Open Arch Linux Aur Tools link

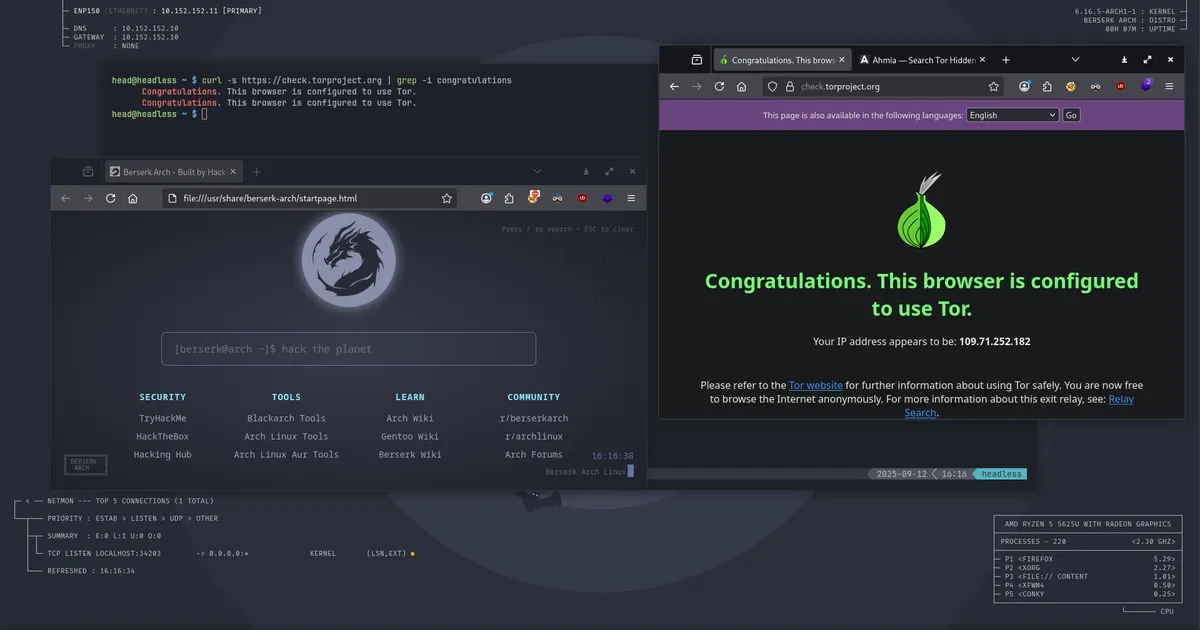(286, 455)
